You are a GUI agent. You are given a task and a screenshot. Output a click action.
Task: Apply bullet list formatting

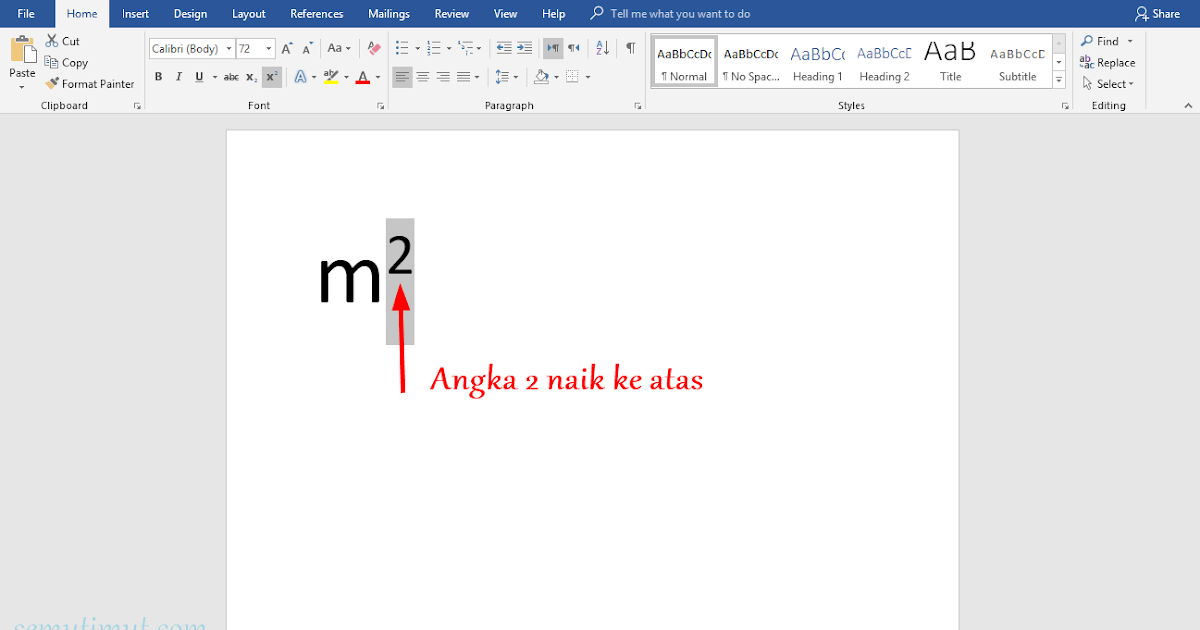[x=401, y=48]
